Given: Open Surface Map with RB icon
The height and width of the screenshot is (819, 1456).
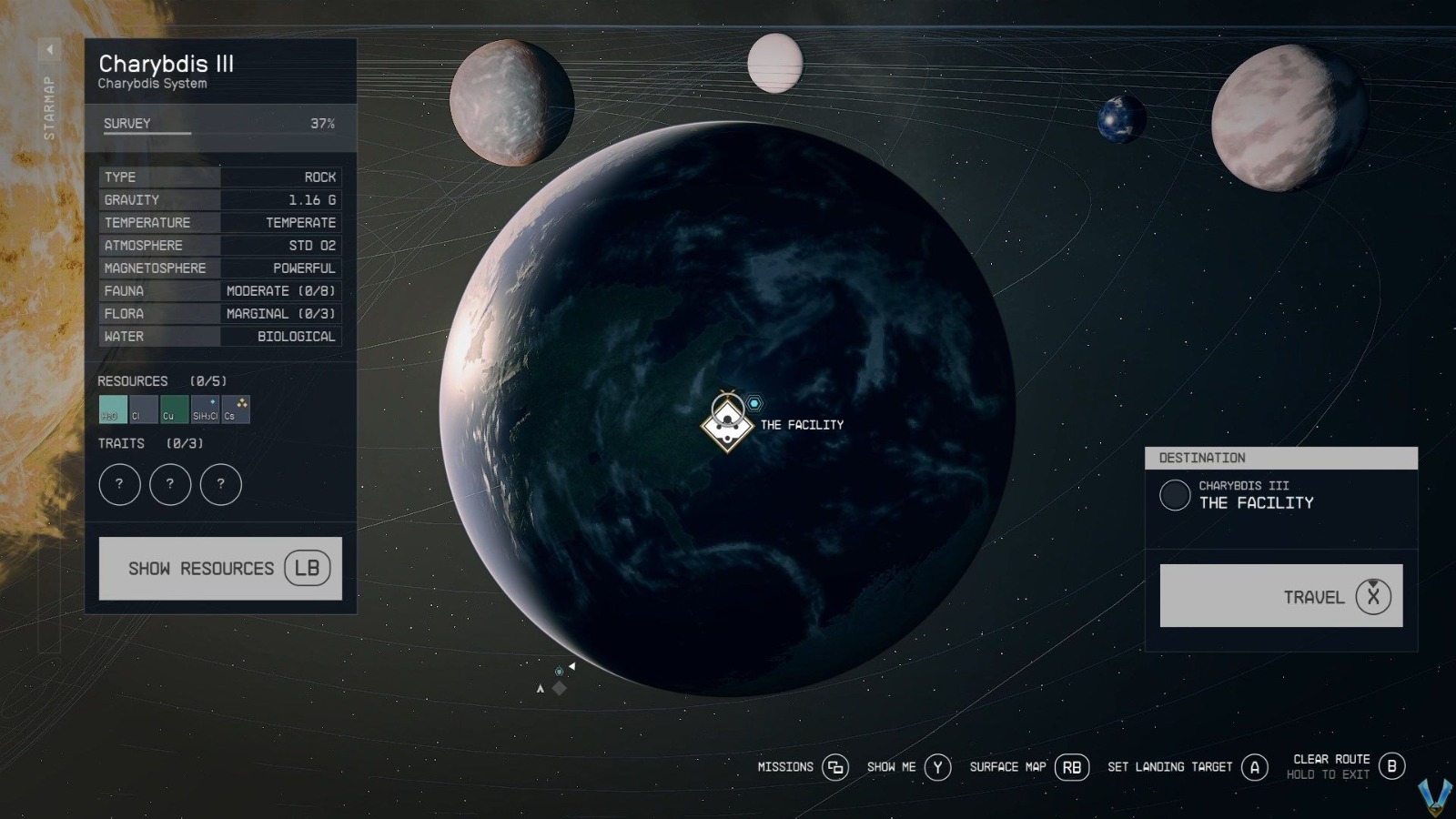Looking at the screenshot, I should [1072, 767].
